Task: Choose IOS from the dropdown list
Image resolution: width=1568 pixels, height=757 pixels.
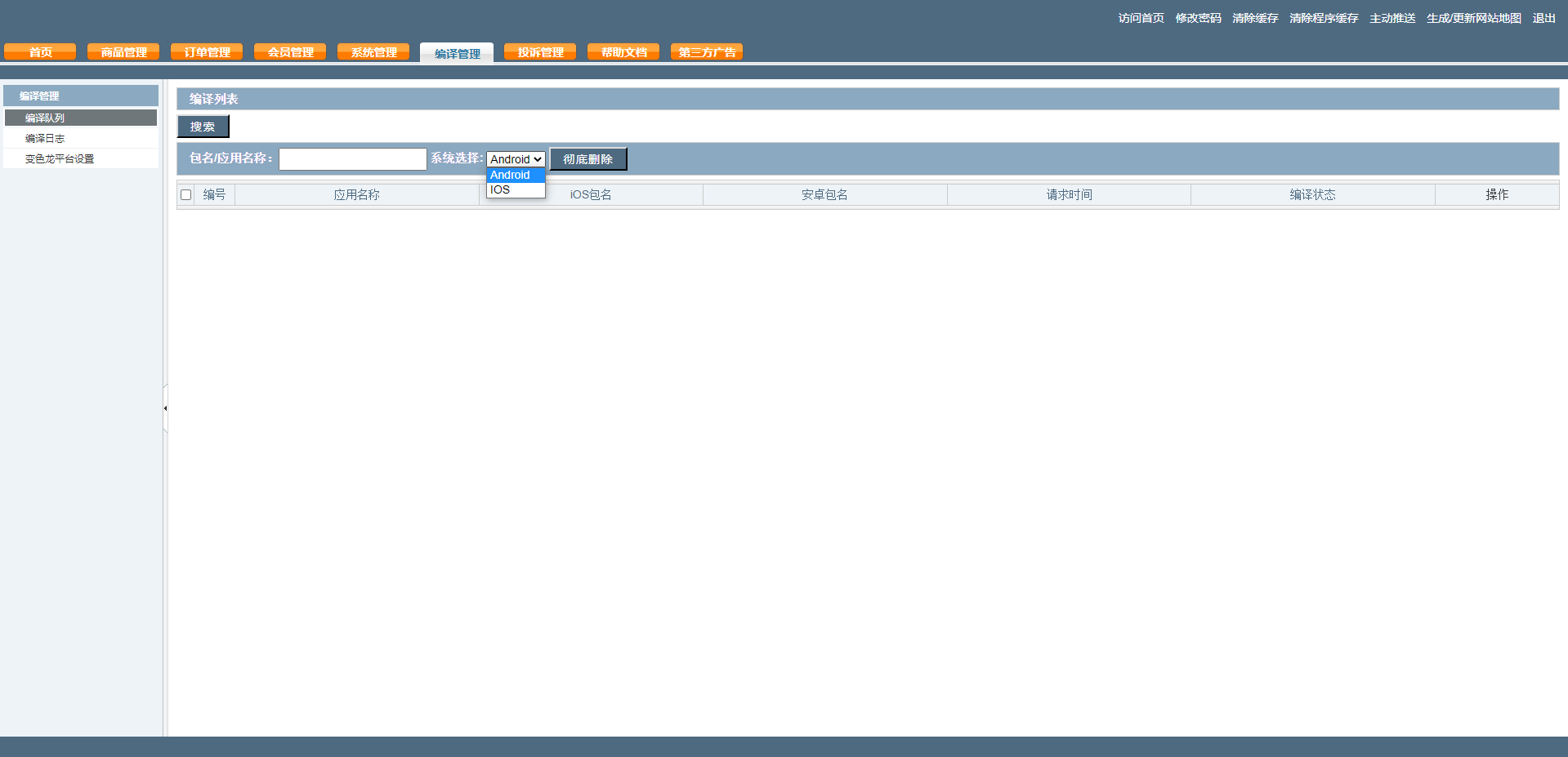Action: [500, 190]
